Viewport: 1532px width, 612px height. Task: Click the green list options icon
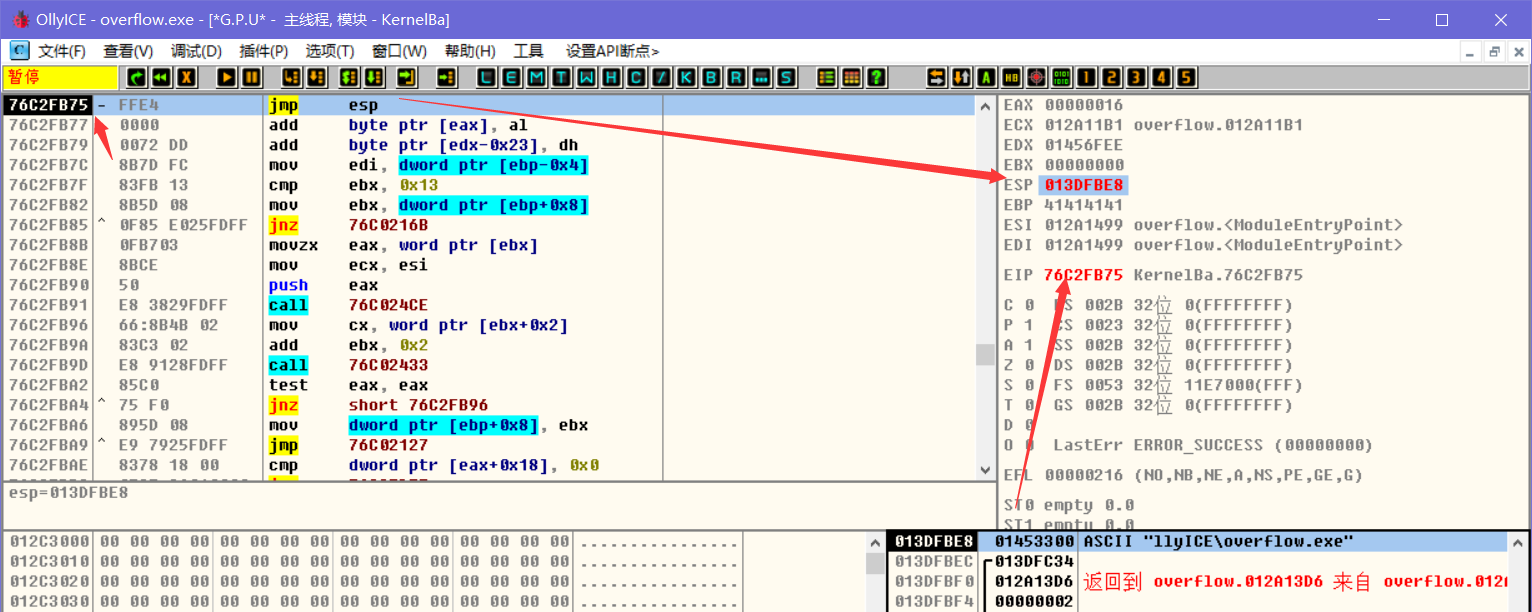(x=827, y=77)
